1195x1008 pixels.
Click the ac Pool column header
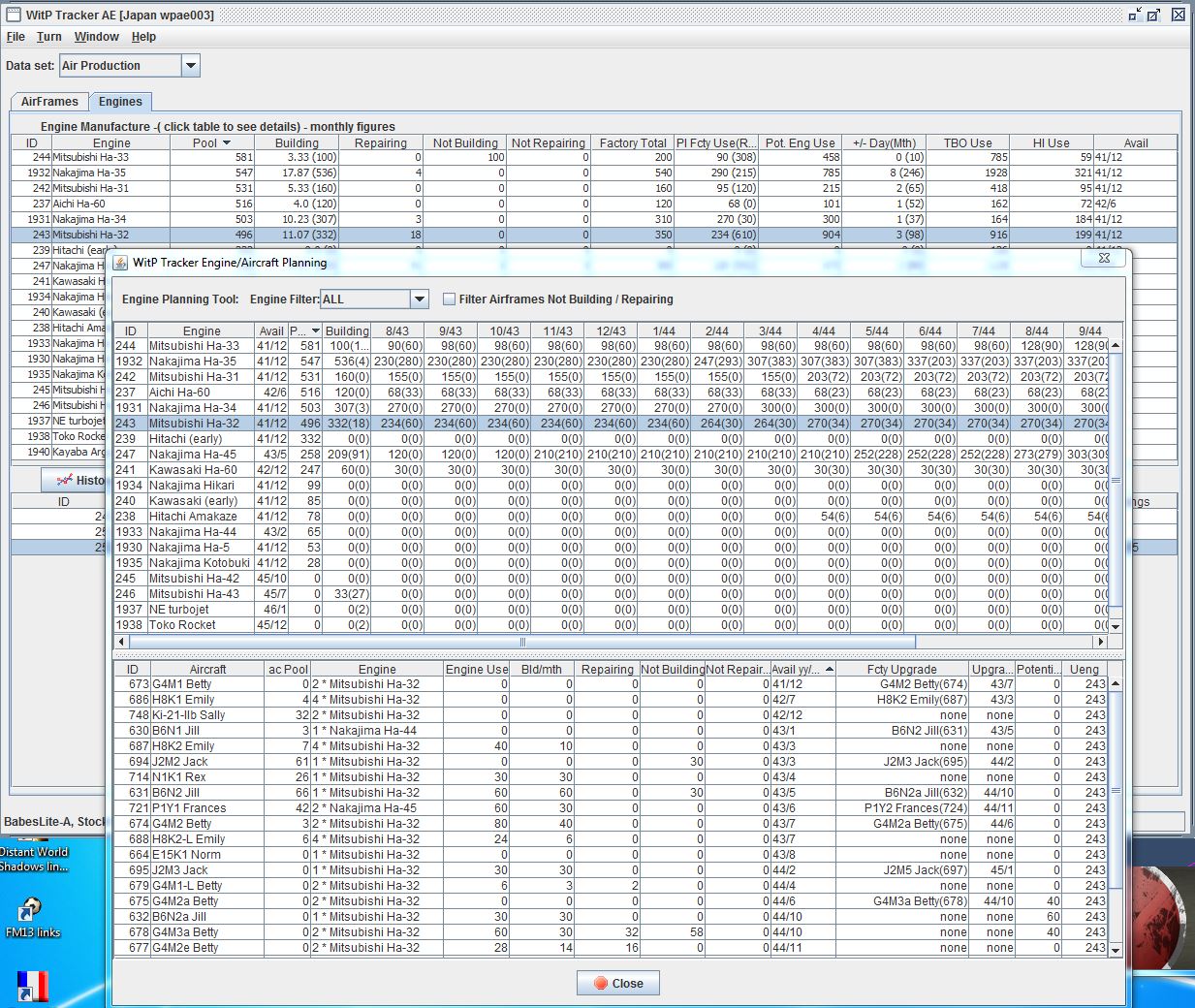(288, 670)
